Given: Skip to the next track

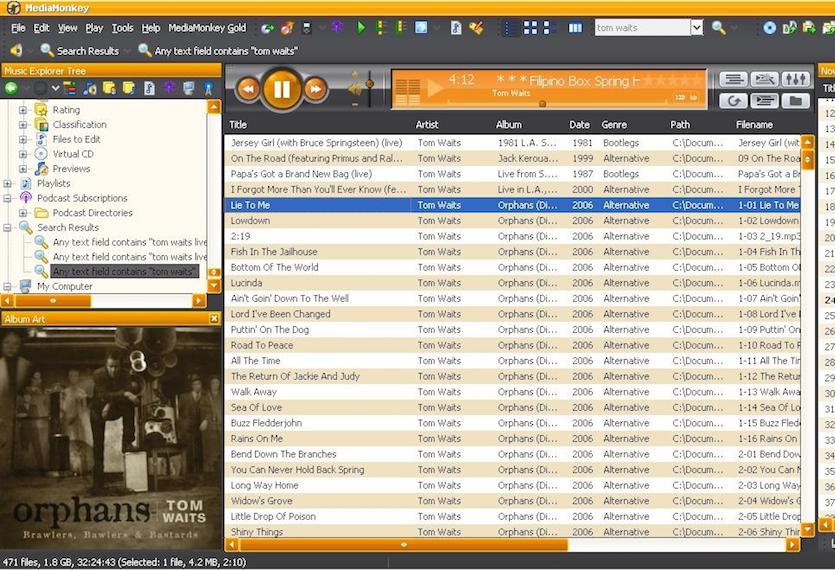Looking at the screenshot, I should pos(315,90).
